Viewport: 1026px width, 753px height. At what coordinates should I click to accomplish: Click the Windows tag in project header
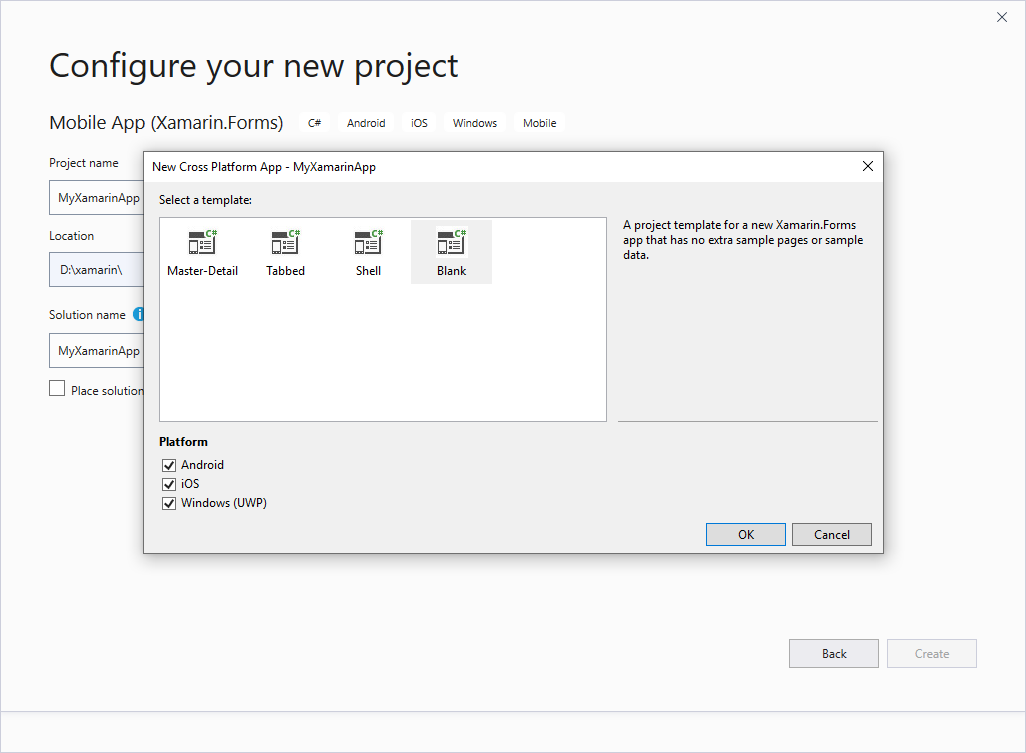(x=475, y=123)
